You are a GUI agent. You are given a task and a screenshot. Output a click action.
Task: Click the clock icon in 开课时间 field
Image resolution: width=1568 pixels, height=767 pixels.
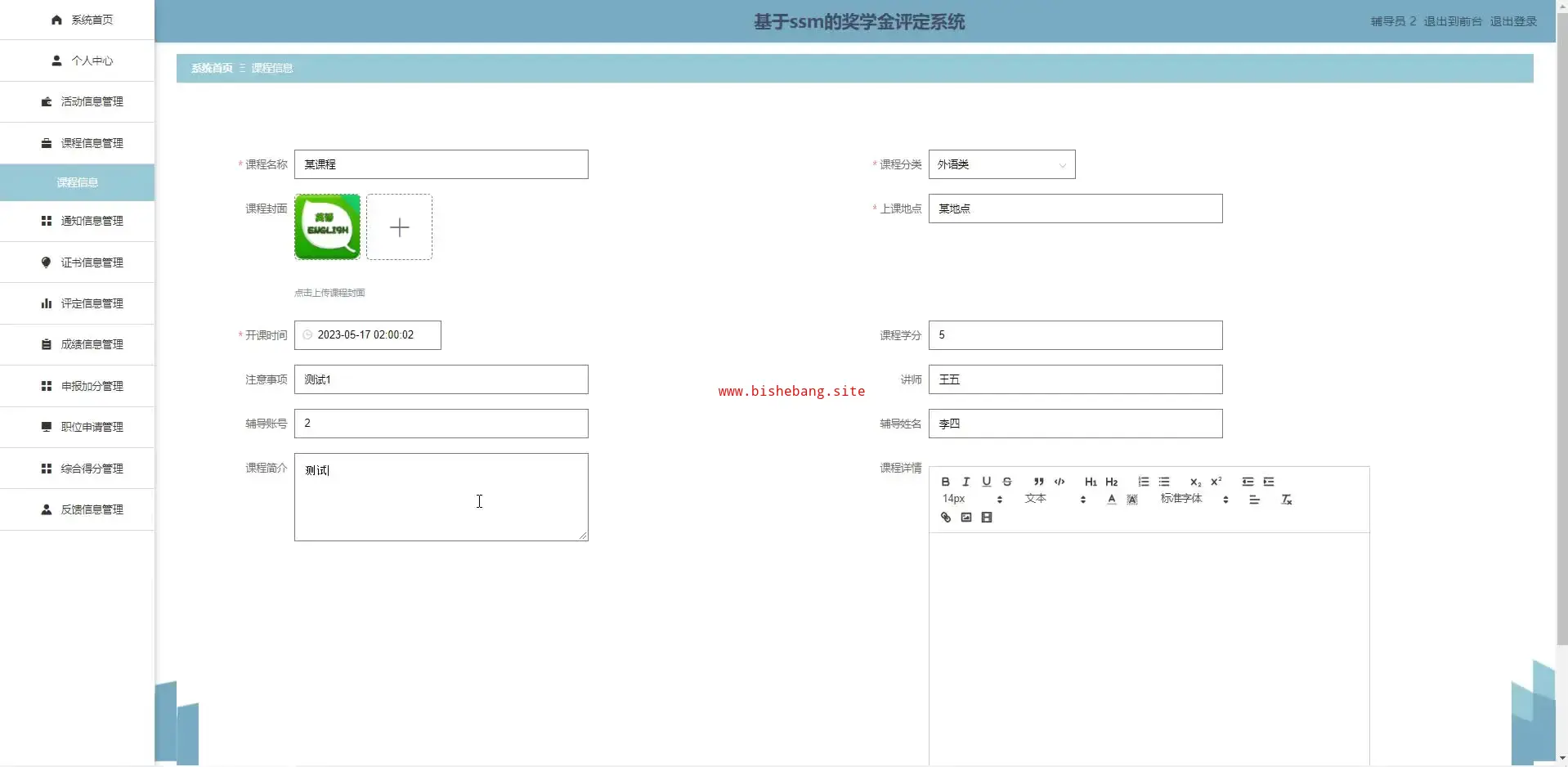pos(307,335)
